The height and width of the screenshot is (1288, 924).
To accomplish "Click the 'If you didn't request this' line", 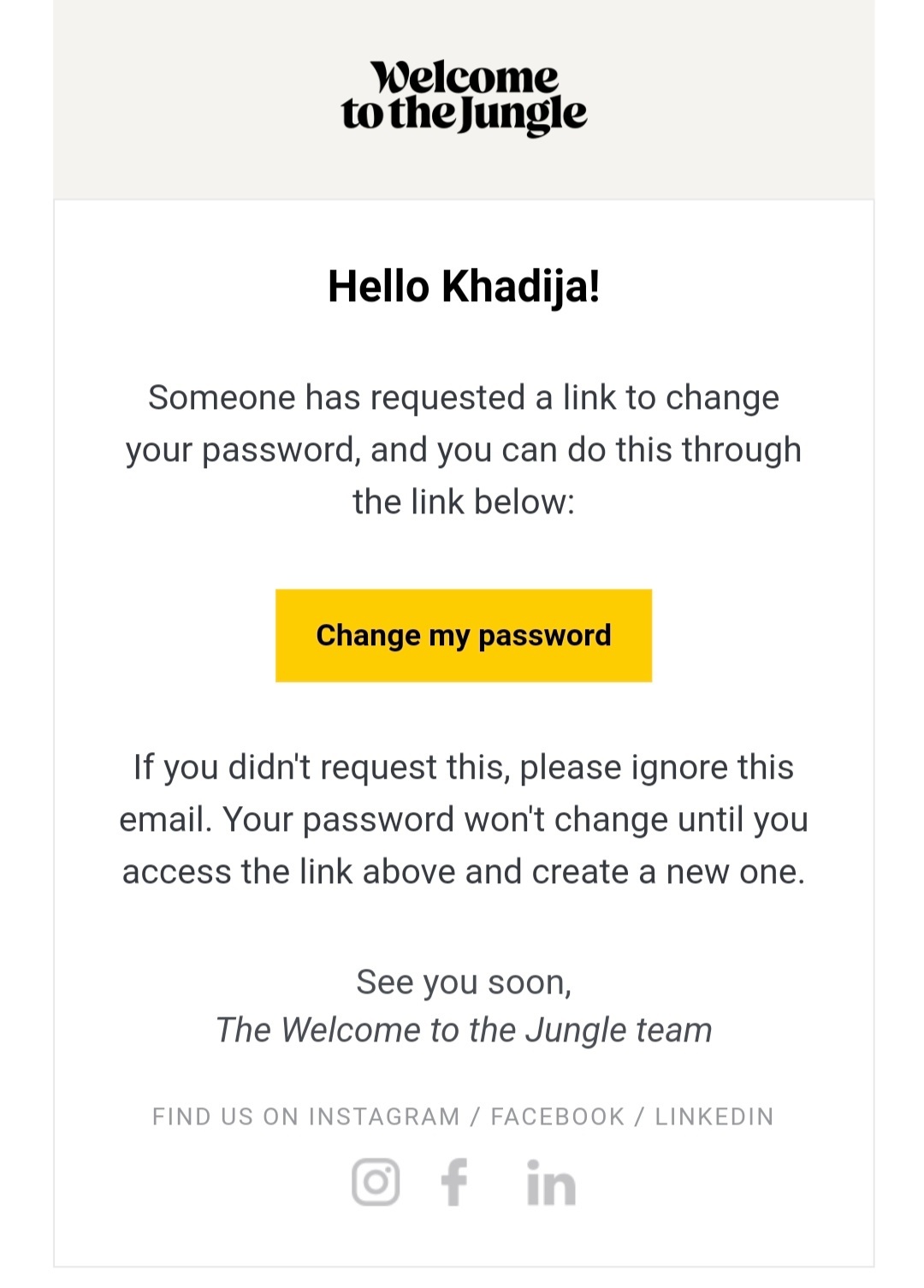I will click(464, 768).
